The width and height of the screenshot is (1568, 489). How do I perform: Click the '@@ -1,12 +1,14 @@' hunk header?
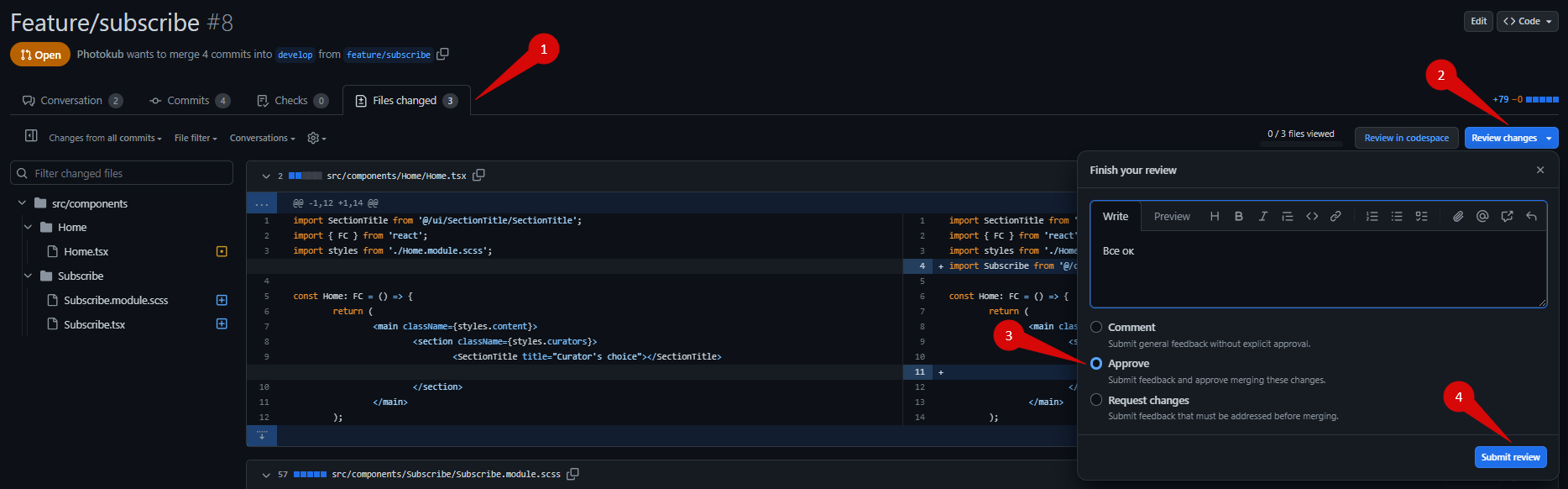335,203
